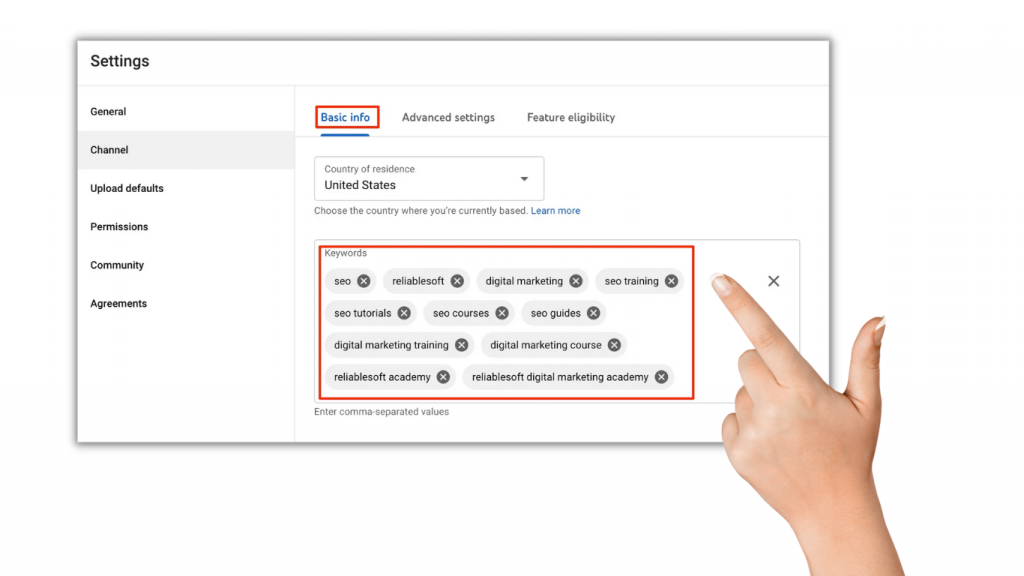View the Feature eligibility tab
Image resolution: width=1024 pixels, height=576 pixels.
coord(571,118)
